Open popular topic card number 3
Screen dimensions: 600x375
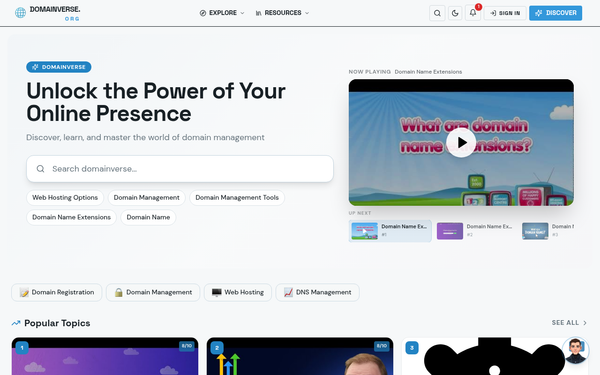coord(495,356)
